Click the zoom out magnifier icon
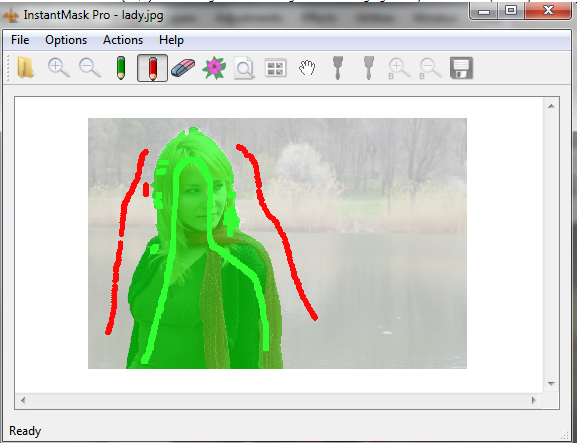This screenshot has height=443, width=579. [x=90, y=68]
